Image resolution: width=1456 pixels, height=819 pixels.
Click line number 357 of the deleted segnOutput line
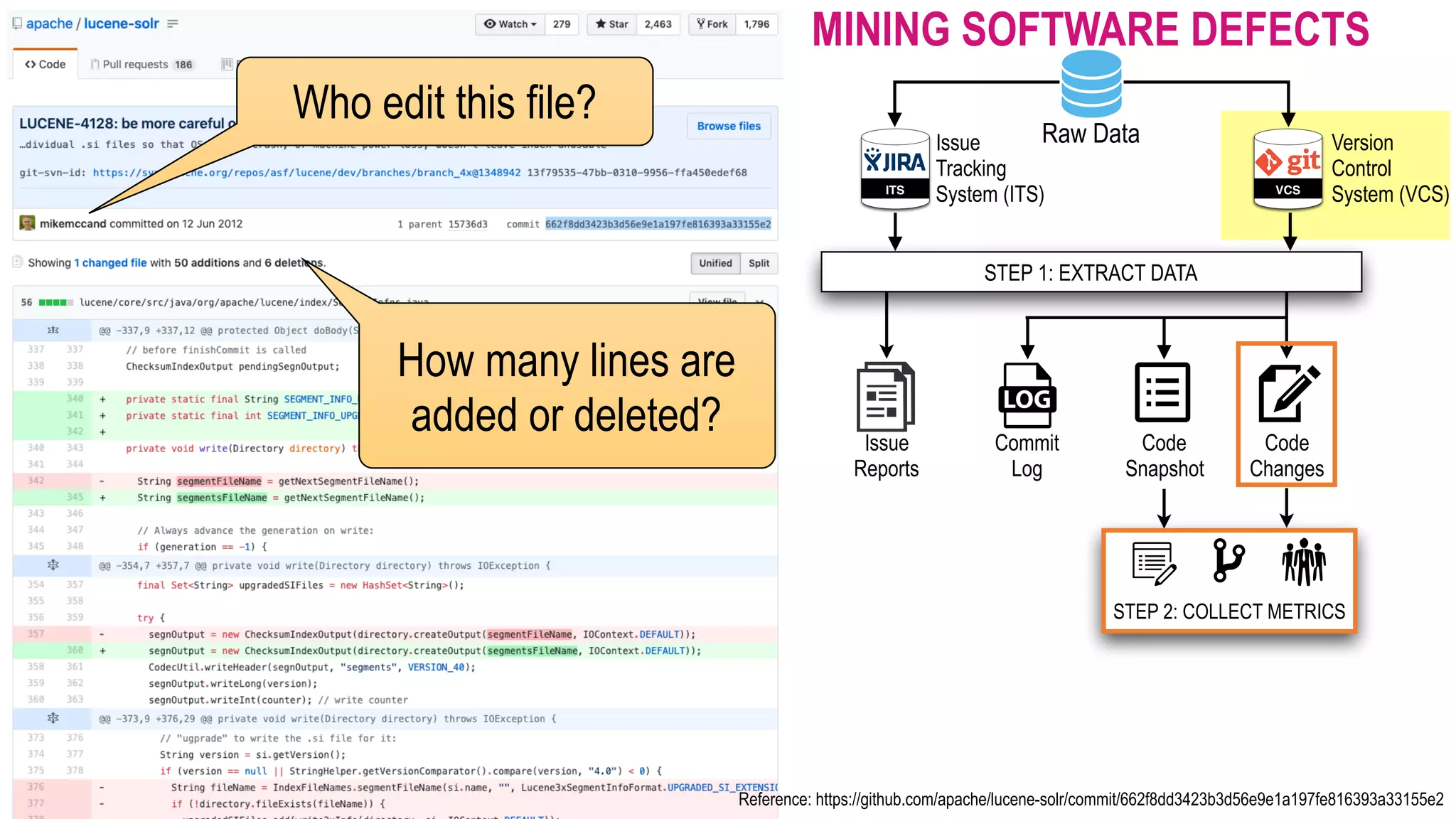click(36, 633)
